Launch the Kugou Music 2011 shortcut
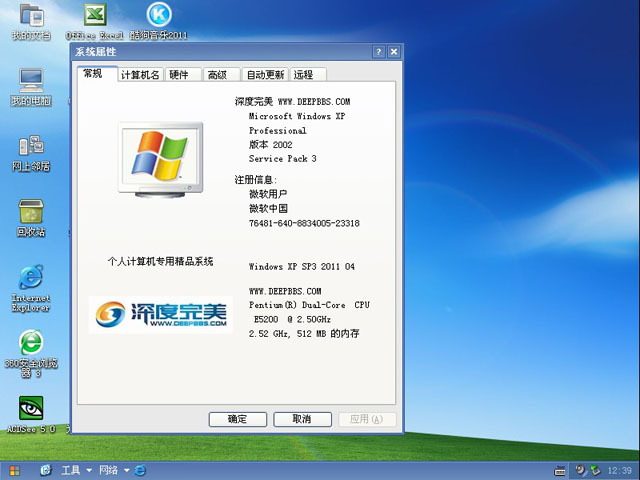Image resolution: width=640 pixels, height=480 pixels. point(158,17)
